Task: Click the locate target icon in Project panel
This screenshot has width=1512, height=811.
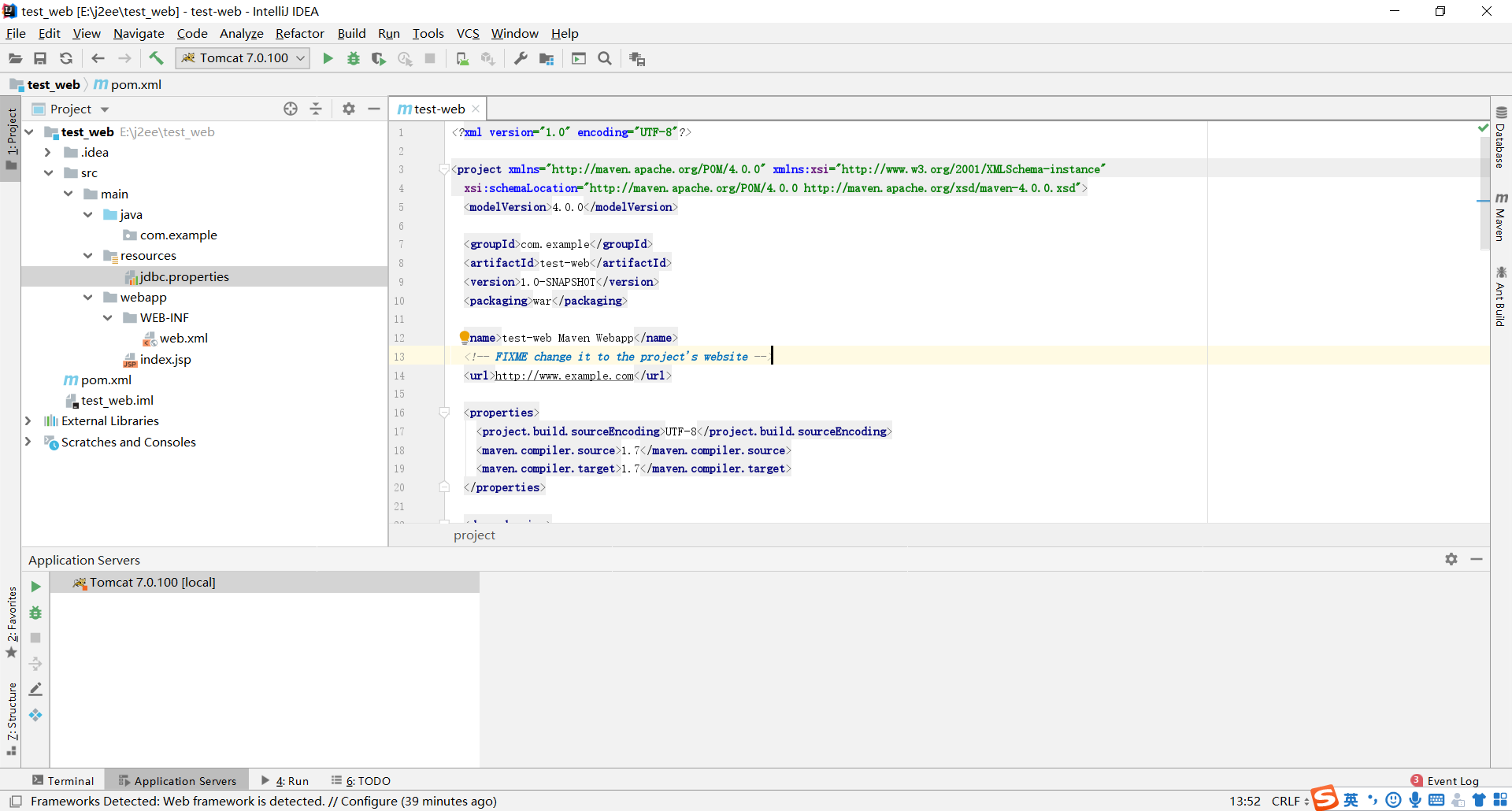Action: tap(291, 109)
